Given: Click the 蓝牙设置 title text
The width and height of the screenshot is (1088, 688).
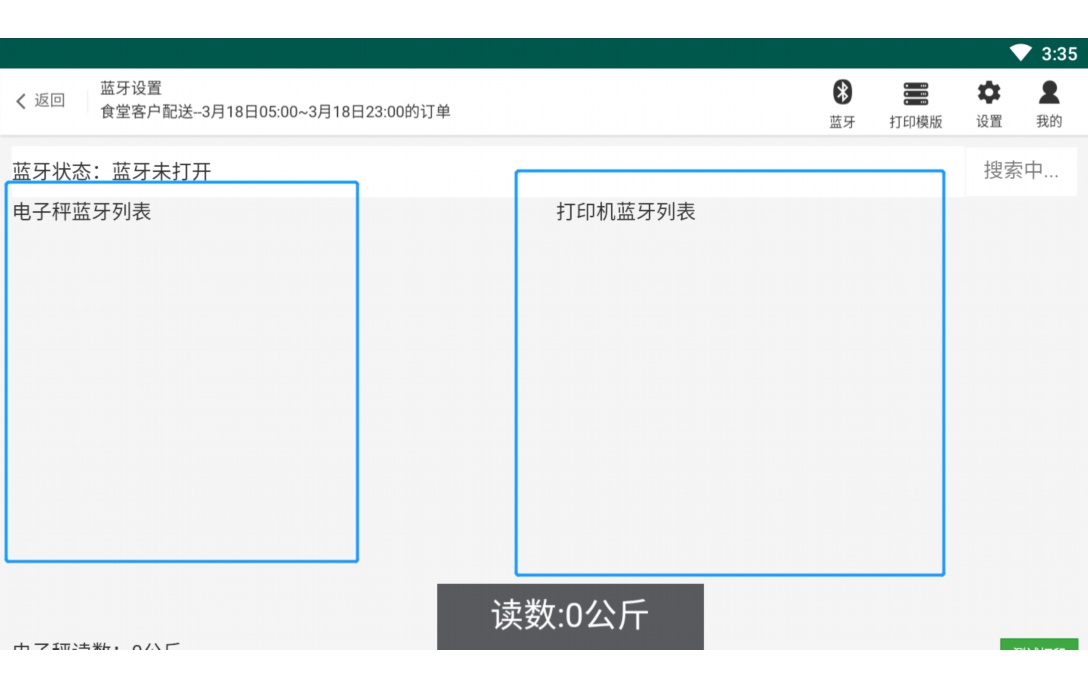Looking at the screenshot, I should pyautogui.click(x=130, y=88).
